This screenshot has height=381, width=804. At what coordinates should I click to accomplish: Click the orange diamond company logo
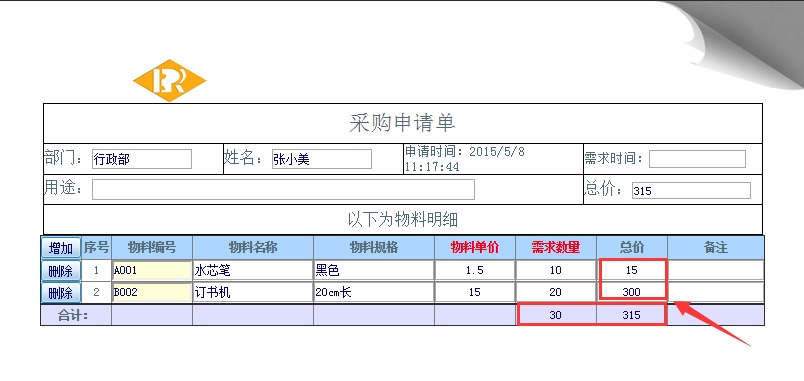tap(169, 81)
